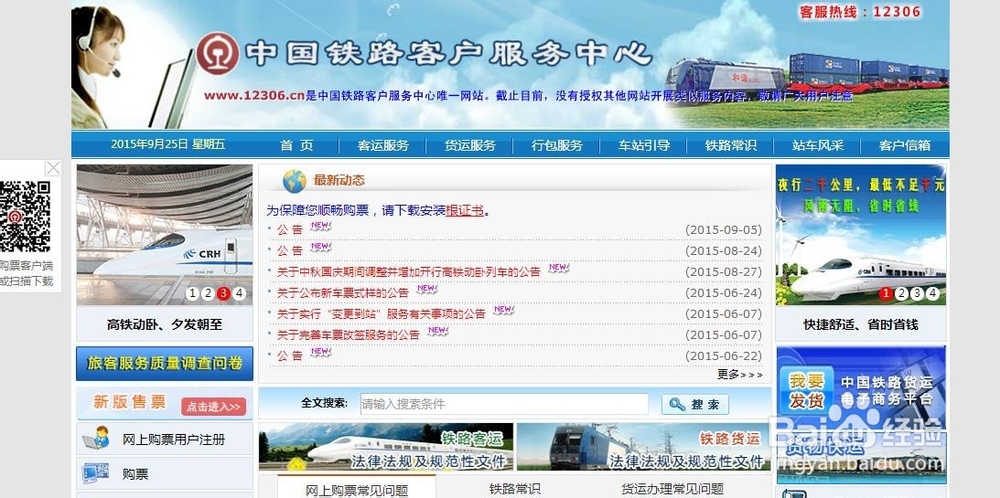The image size is (1000, 498).
Task: Open 公告 dated 2015-09-05
Action: tap(290, 230)
